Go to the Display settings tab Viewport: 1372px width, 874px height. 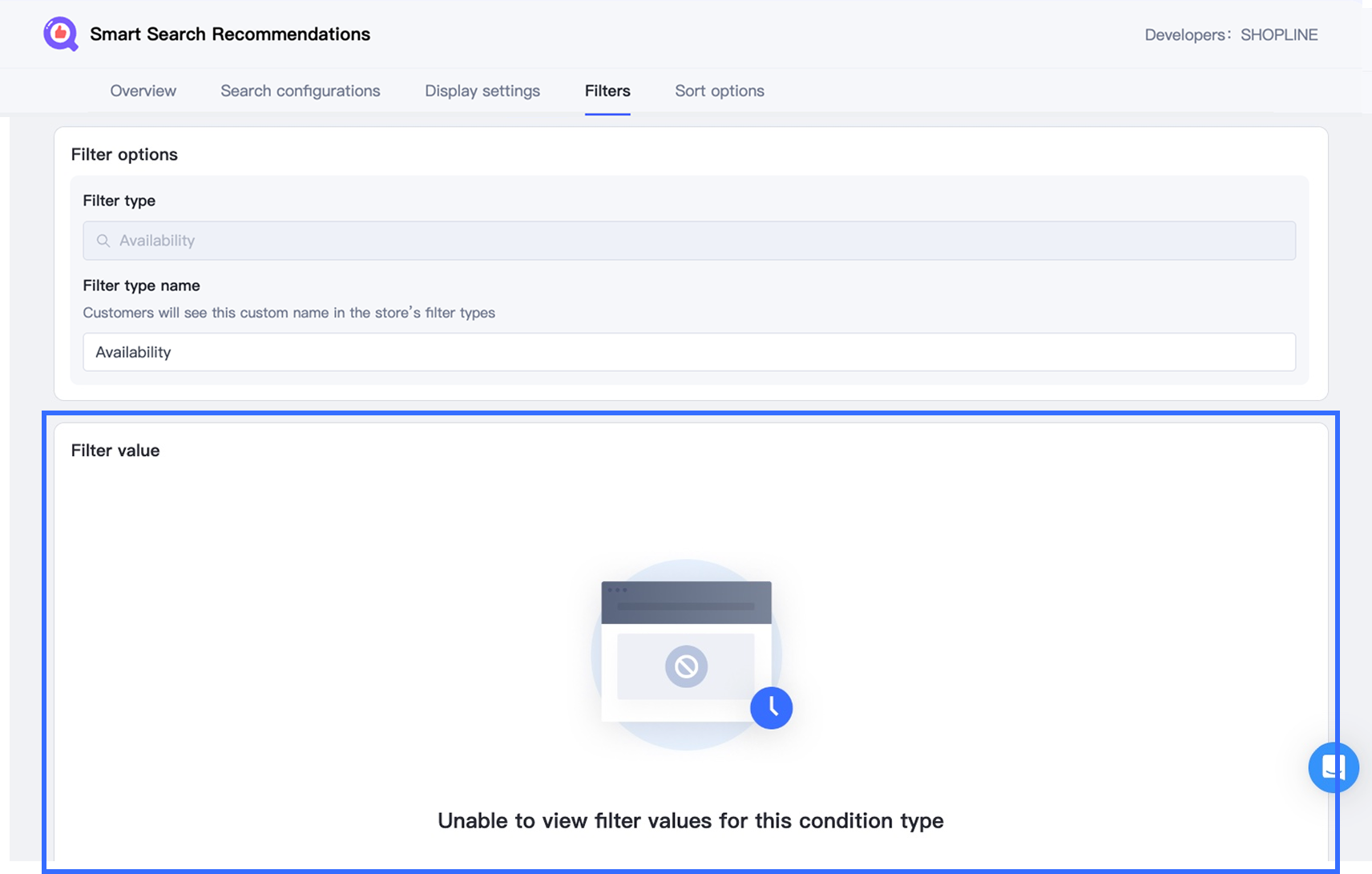click(482, 91)
